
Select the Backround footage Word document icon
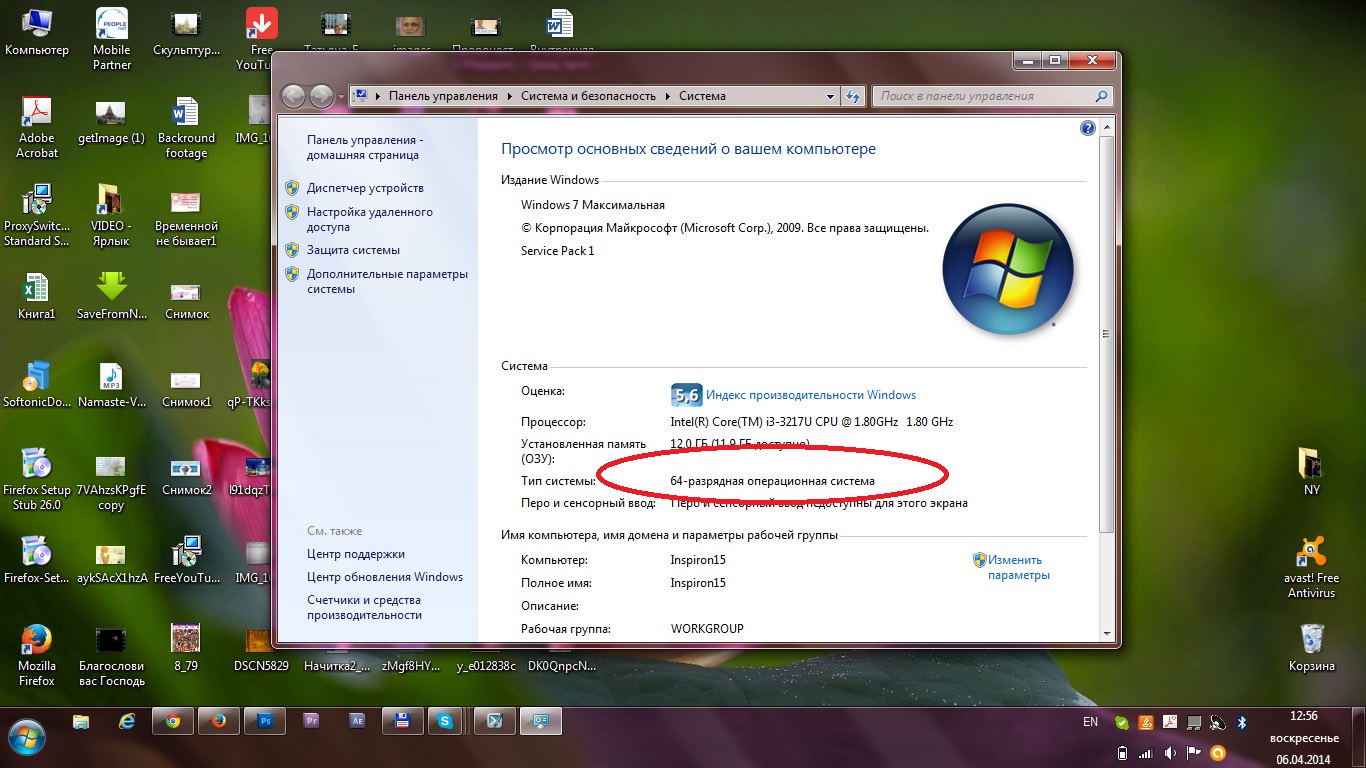pos(186,127)
